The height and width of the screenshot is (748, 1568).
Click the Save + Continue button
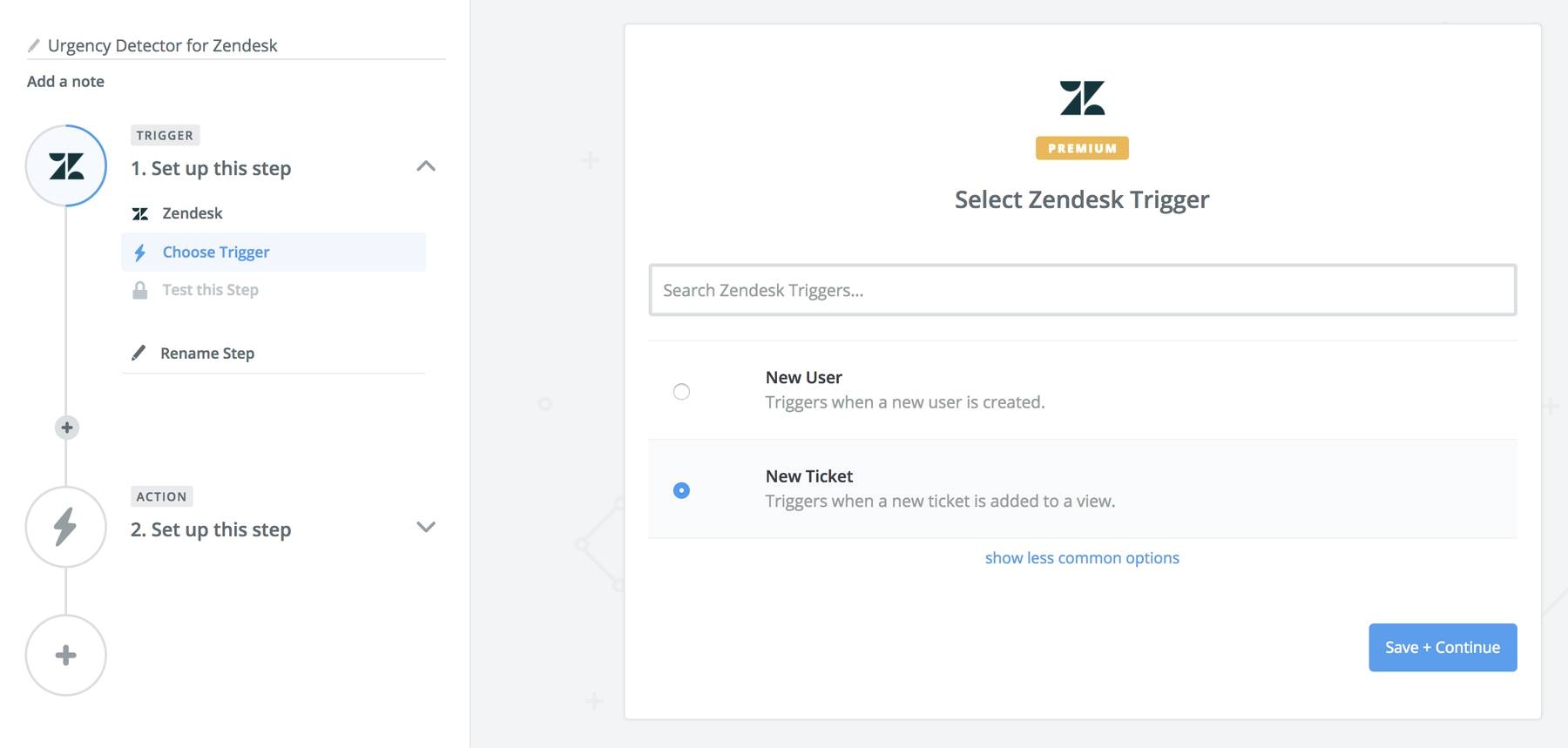point(1443,647)
